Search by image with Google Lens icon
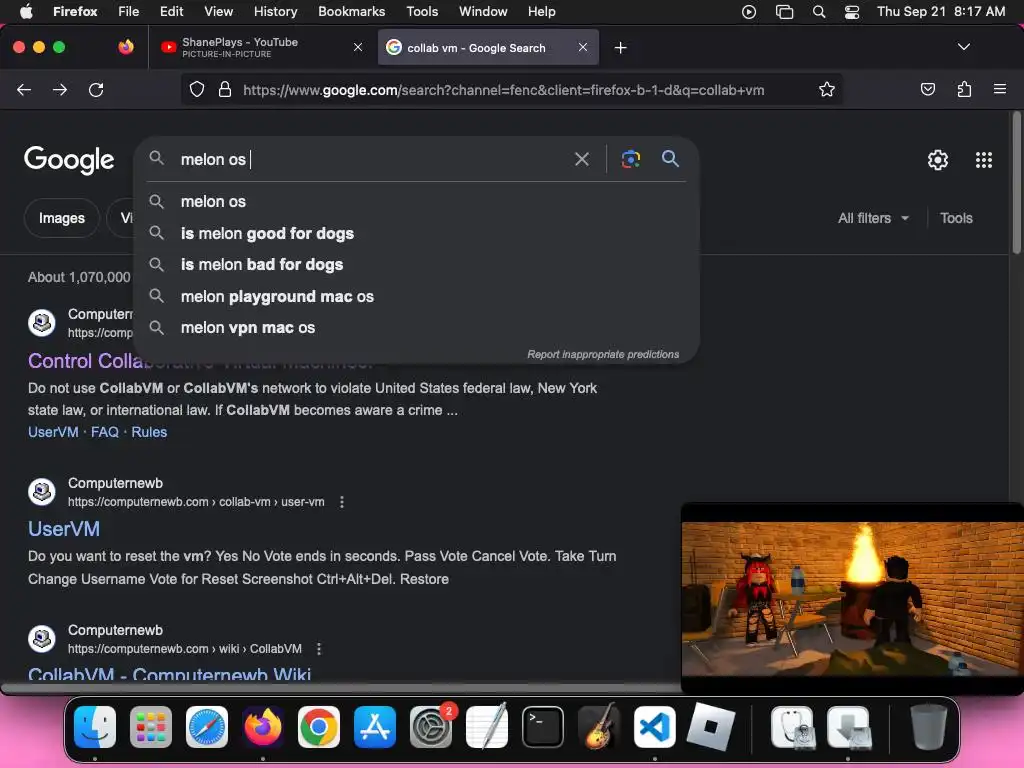 pyautogui.click(x=630, y=159)
